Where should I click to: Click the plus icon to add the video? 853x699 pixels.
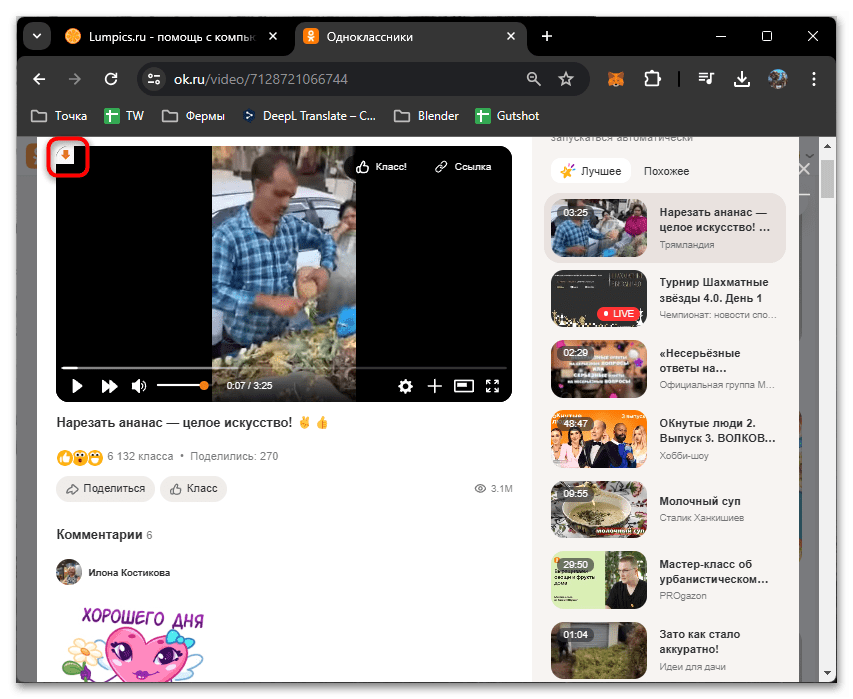(434, 385)
